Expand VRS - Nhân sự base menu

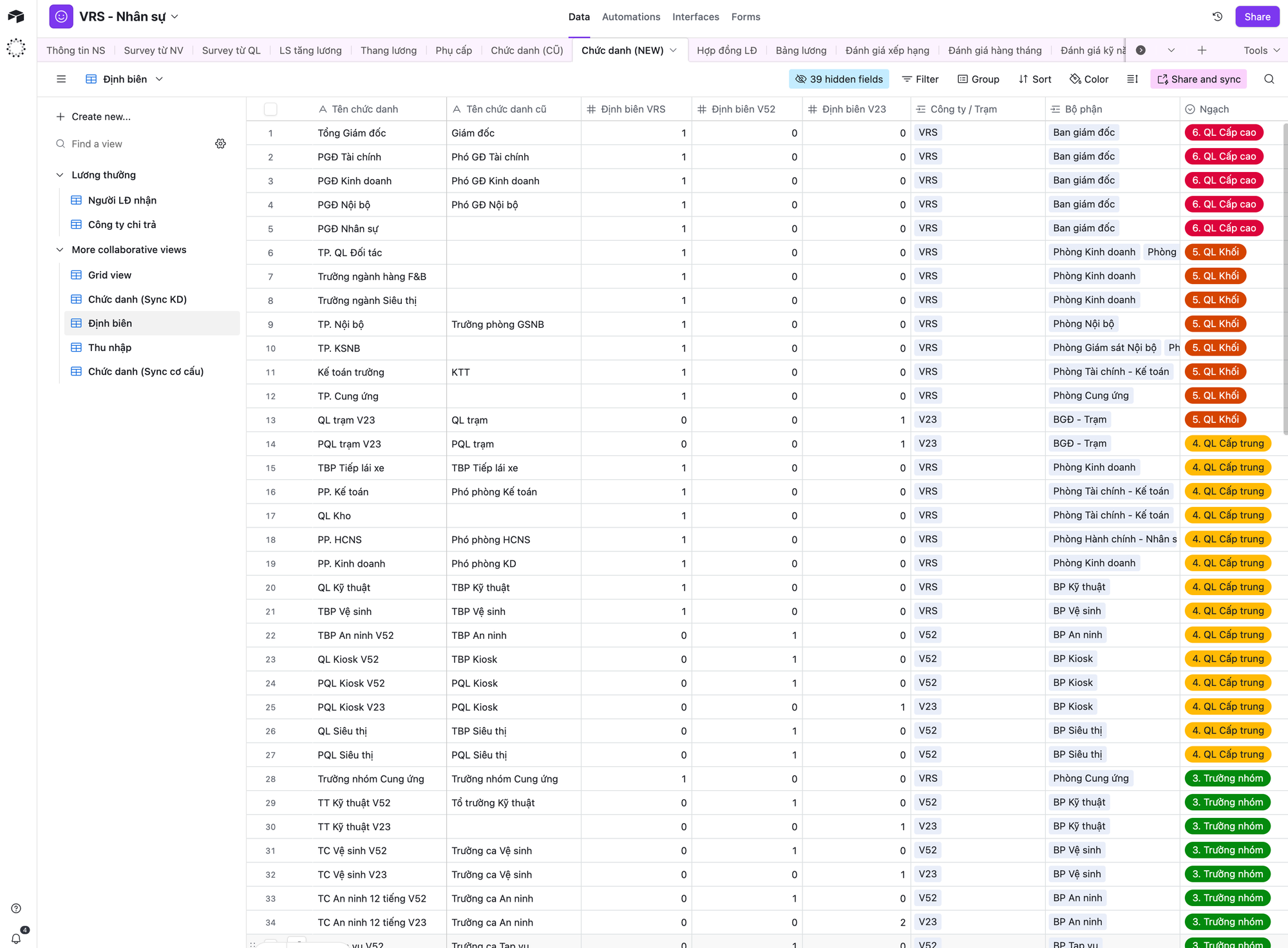click(x=175, y=17)
